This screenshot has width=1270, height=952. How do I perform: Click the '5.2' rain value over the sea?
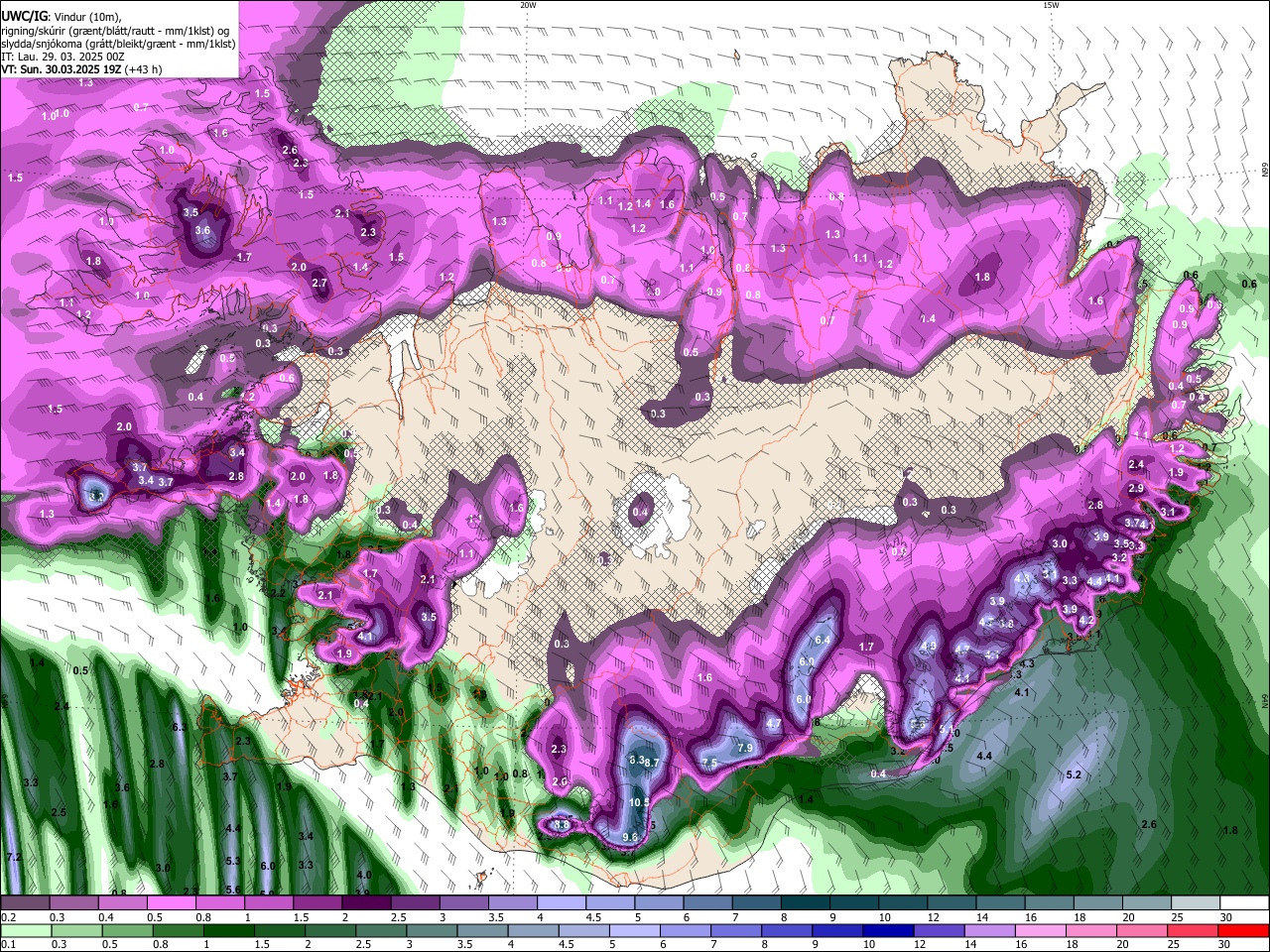tap(1073, 774)
